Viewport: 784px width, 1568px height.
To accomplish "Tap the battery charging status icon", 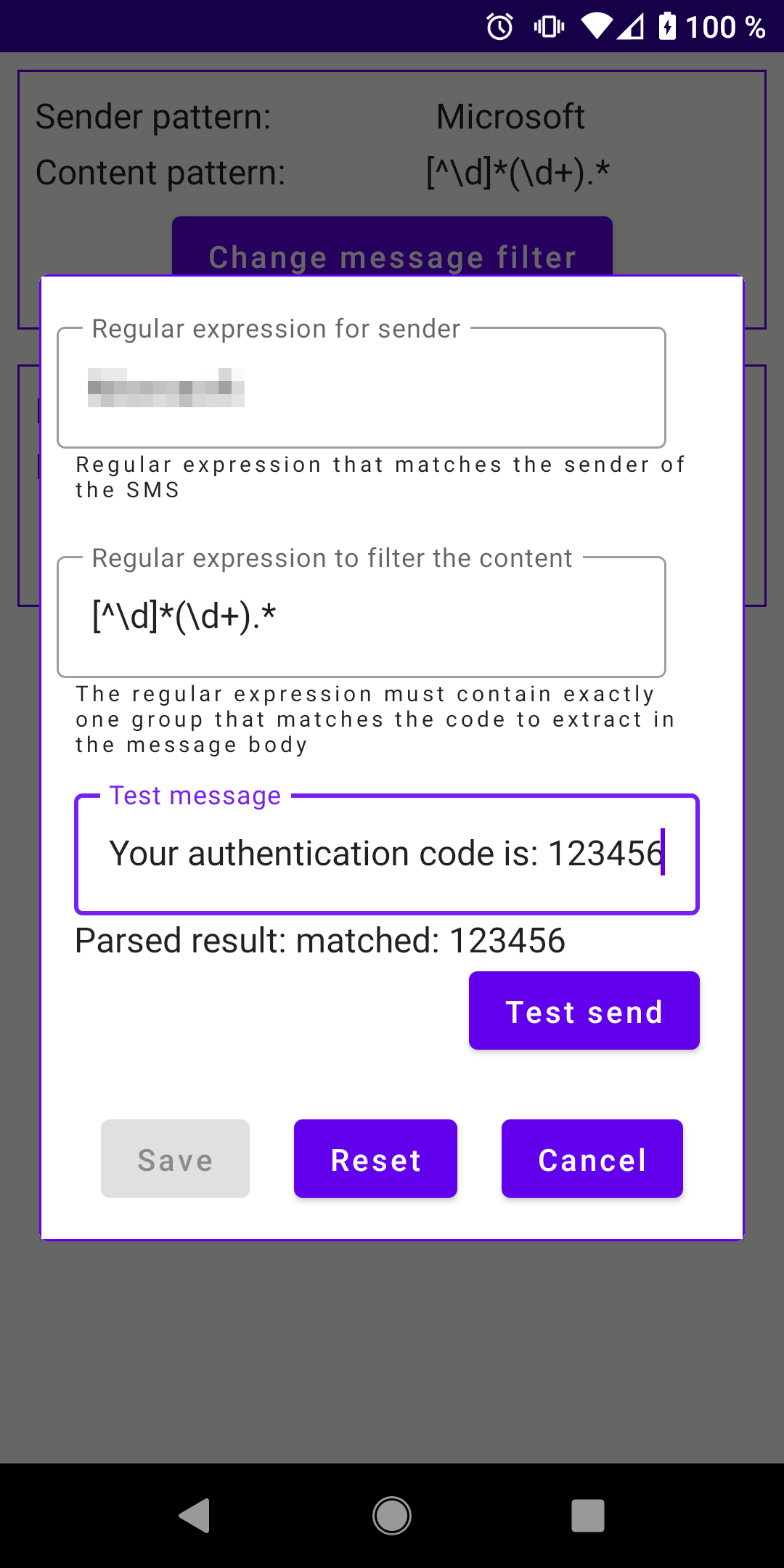I will (667, 28).
